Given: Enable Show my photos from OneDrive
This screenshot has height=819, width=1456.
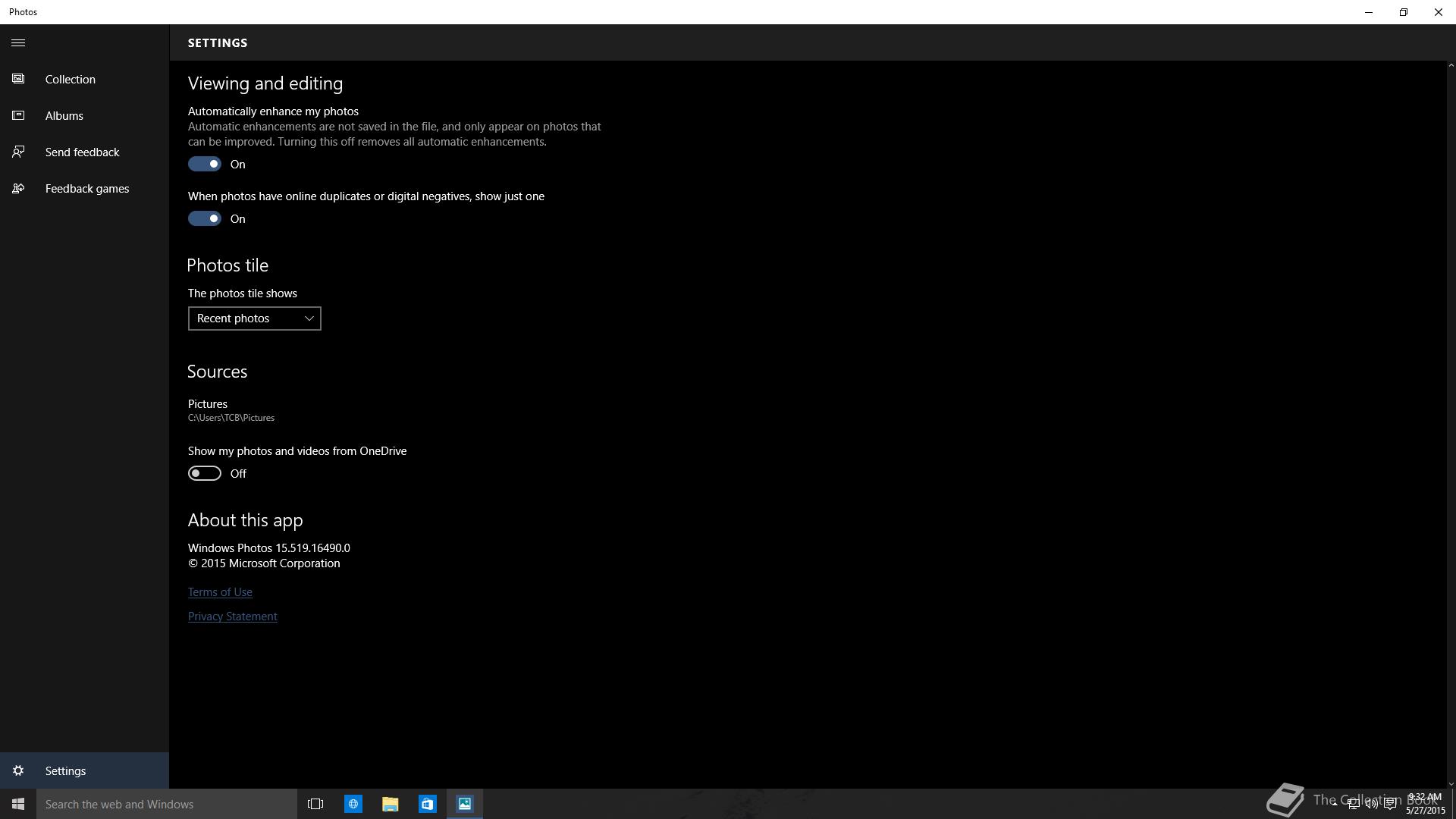Looking at the screenshot, I should [205, 473].
